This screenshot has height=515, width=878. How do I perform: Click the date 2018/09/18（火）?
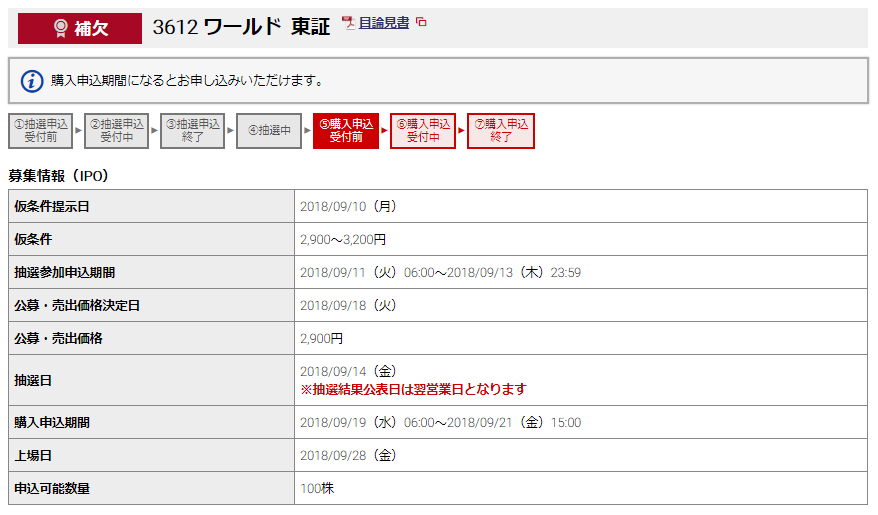[x=348, y=306]
